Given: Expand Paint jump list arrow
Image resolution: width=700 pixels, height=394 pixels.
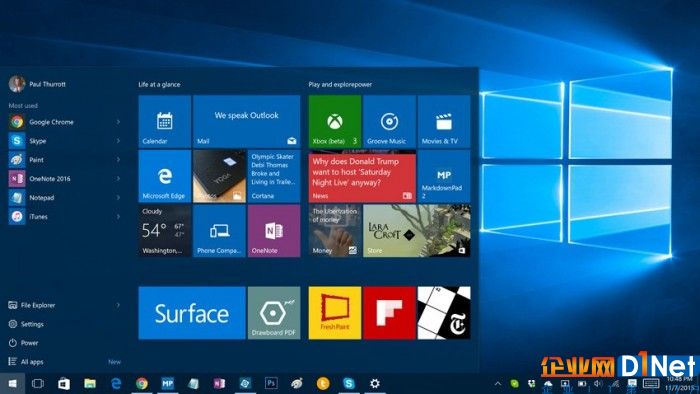Looking at the screenshot, I should pyautogui.click(x=118, y=160).
